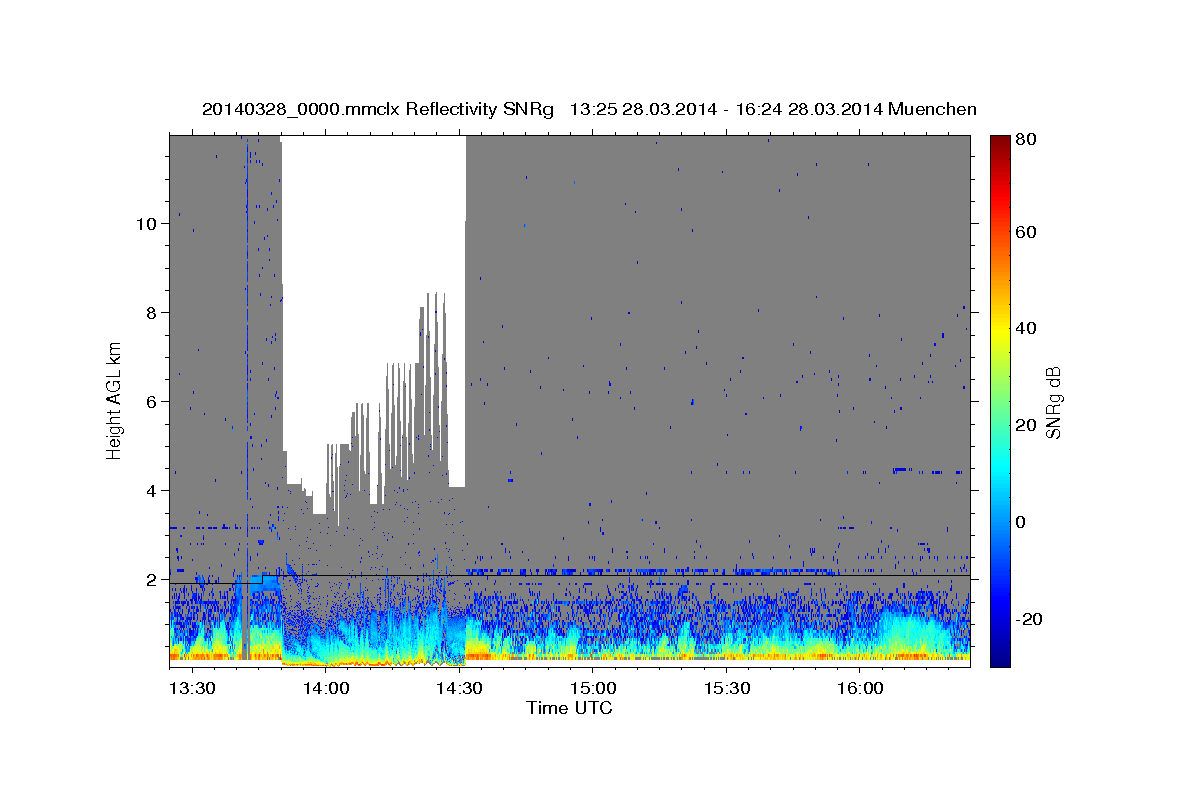Click the 'SNRg dB' colorbar label
The image size is (1200, 800).
(1053, 403)
